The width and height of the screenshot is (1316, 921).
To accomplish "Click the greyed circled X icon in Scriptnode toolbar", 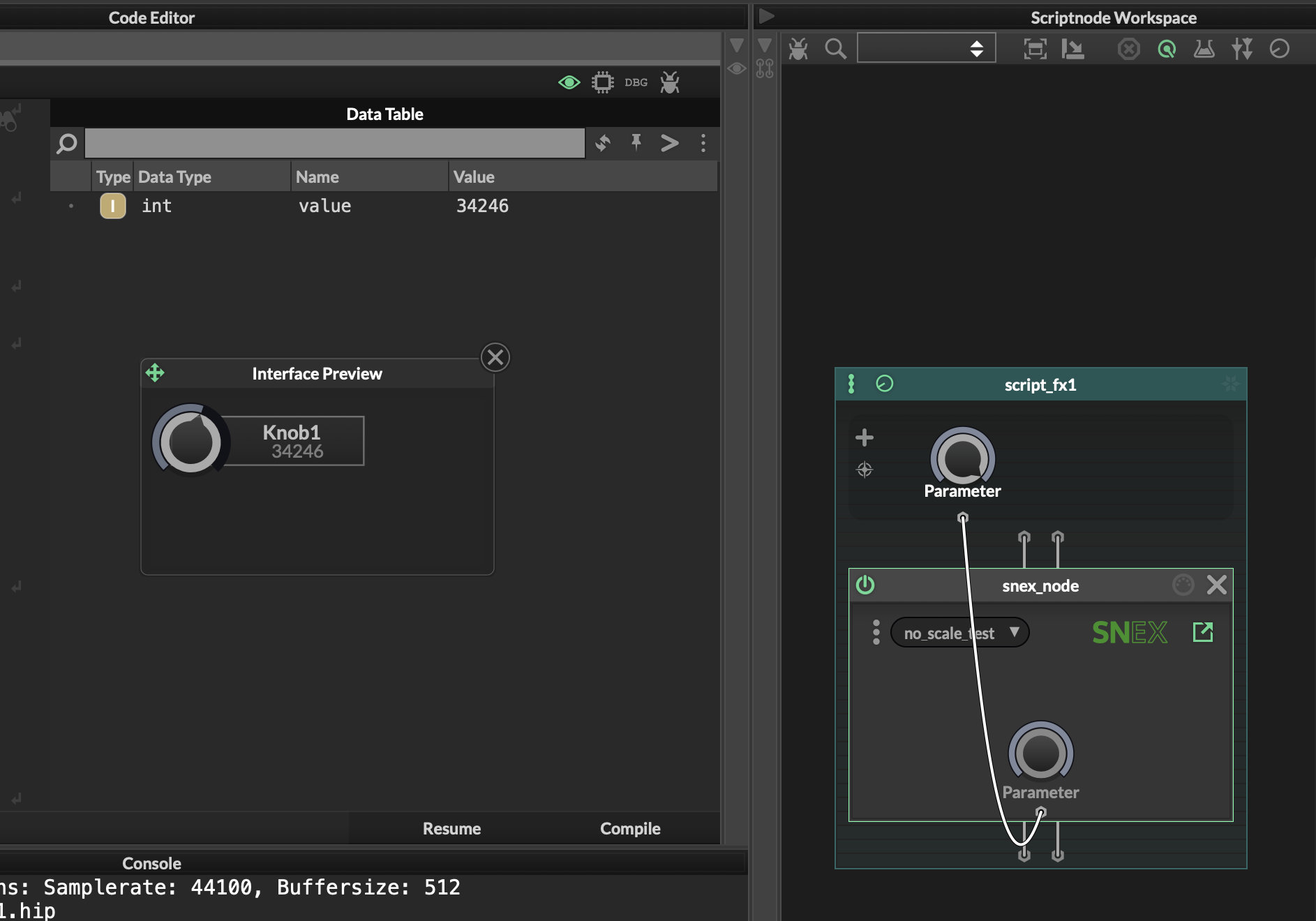I will pyautogui.click(x=1128, y=49).
